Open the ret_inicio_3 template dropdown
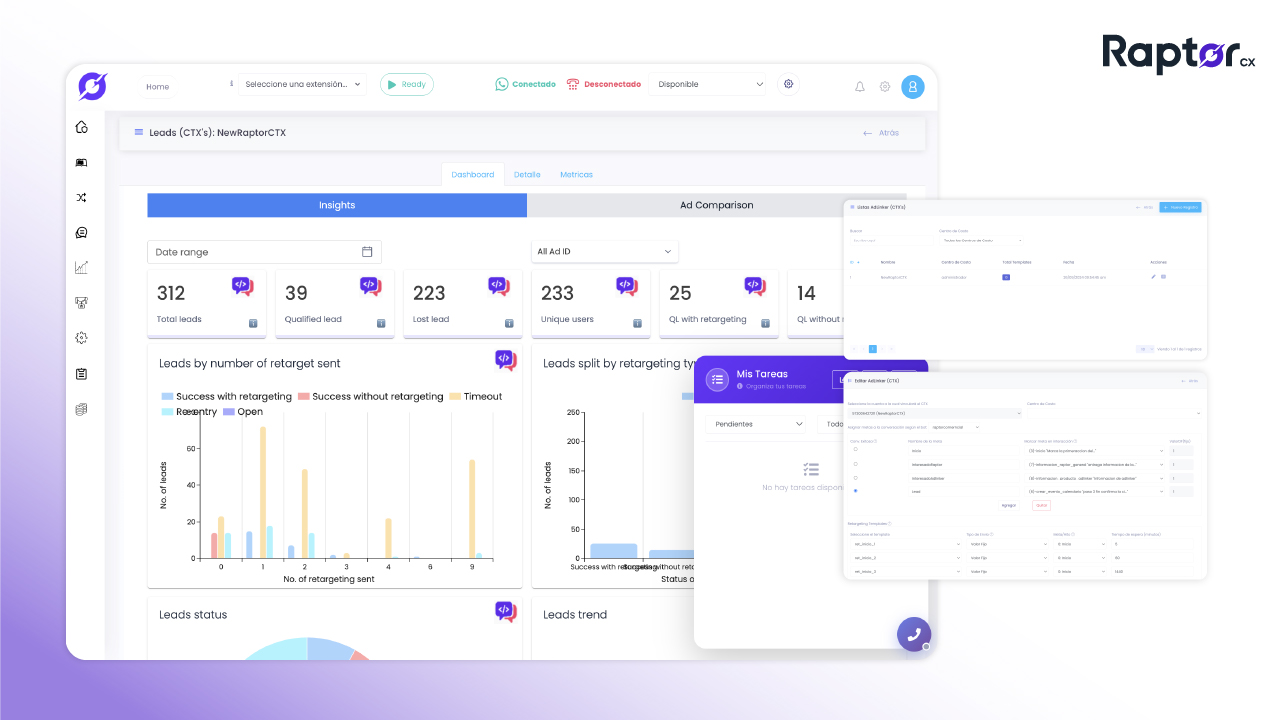 point(904,571)
